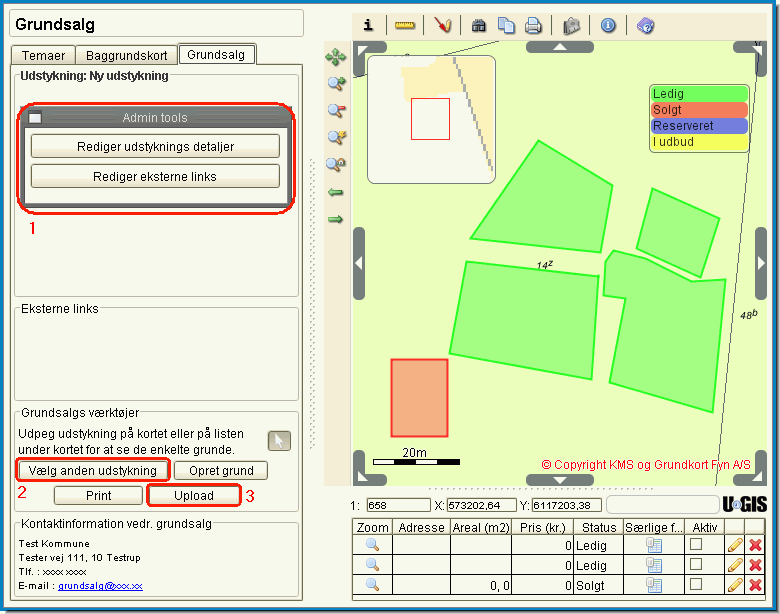Click the zoom with lightning bolt tool
The height and width of the screenshot is (614, 780).
(336, 137)
